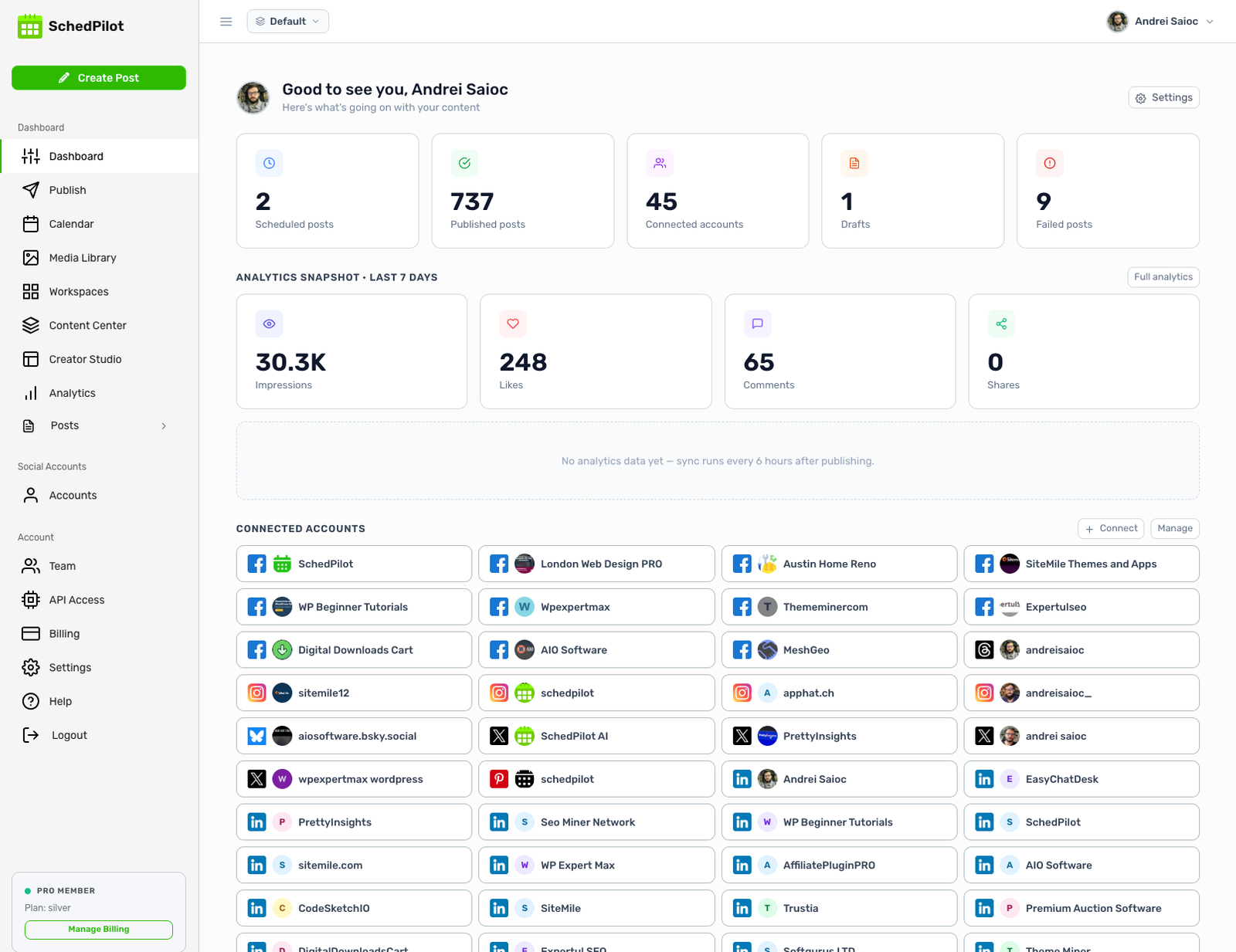1236x952 pixels.
Task: Click the Content Center layers icon
Action: [31, 325]
